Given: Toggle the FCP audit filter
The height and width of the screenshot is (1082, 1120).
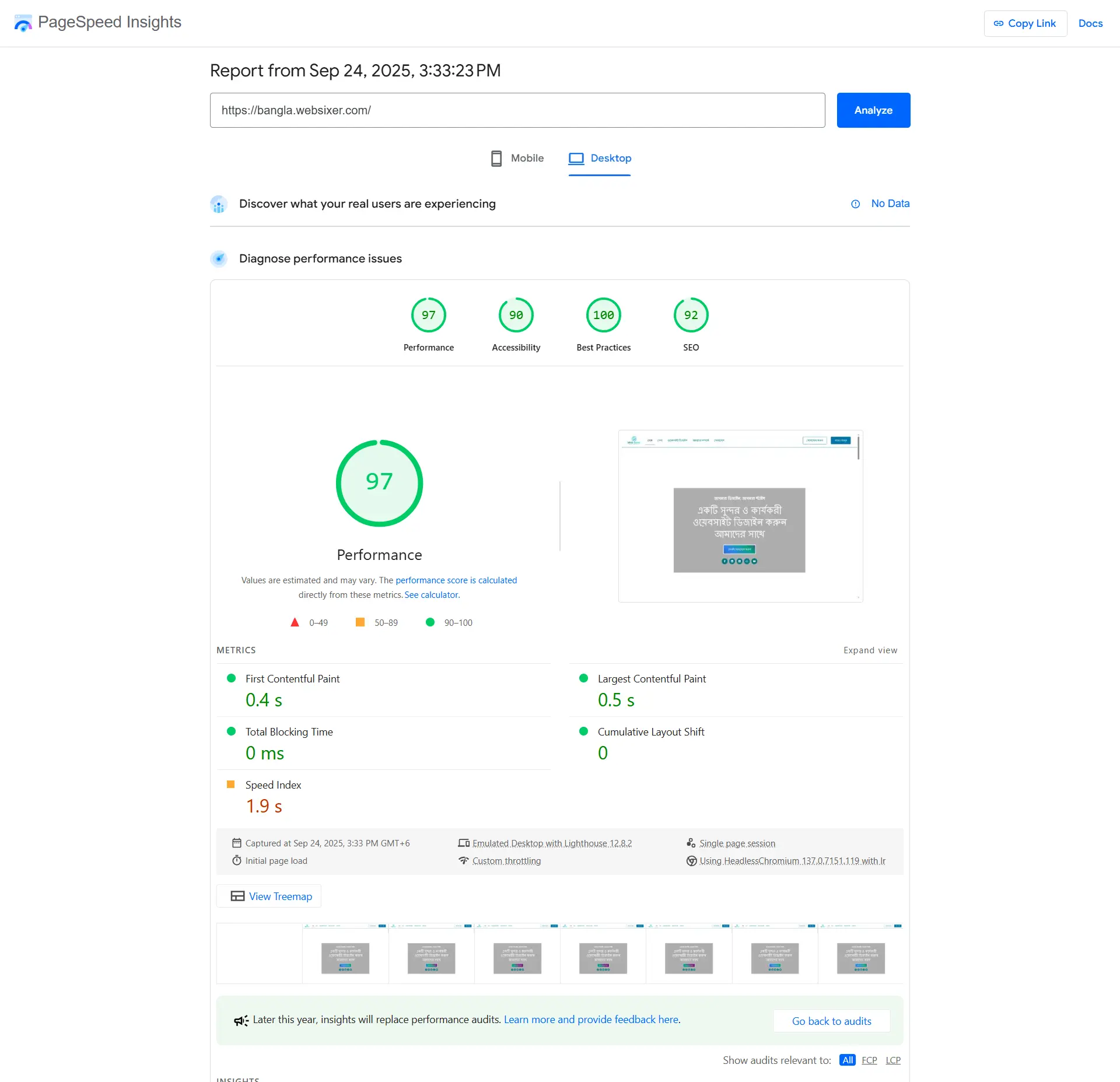Looking at the screenshot, I should [869, 1060].
